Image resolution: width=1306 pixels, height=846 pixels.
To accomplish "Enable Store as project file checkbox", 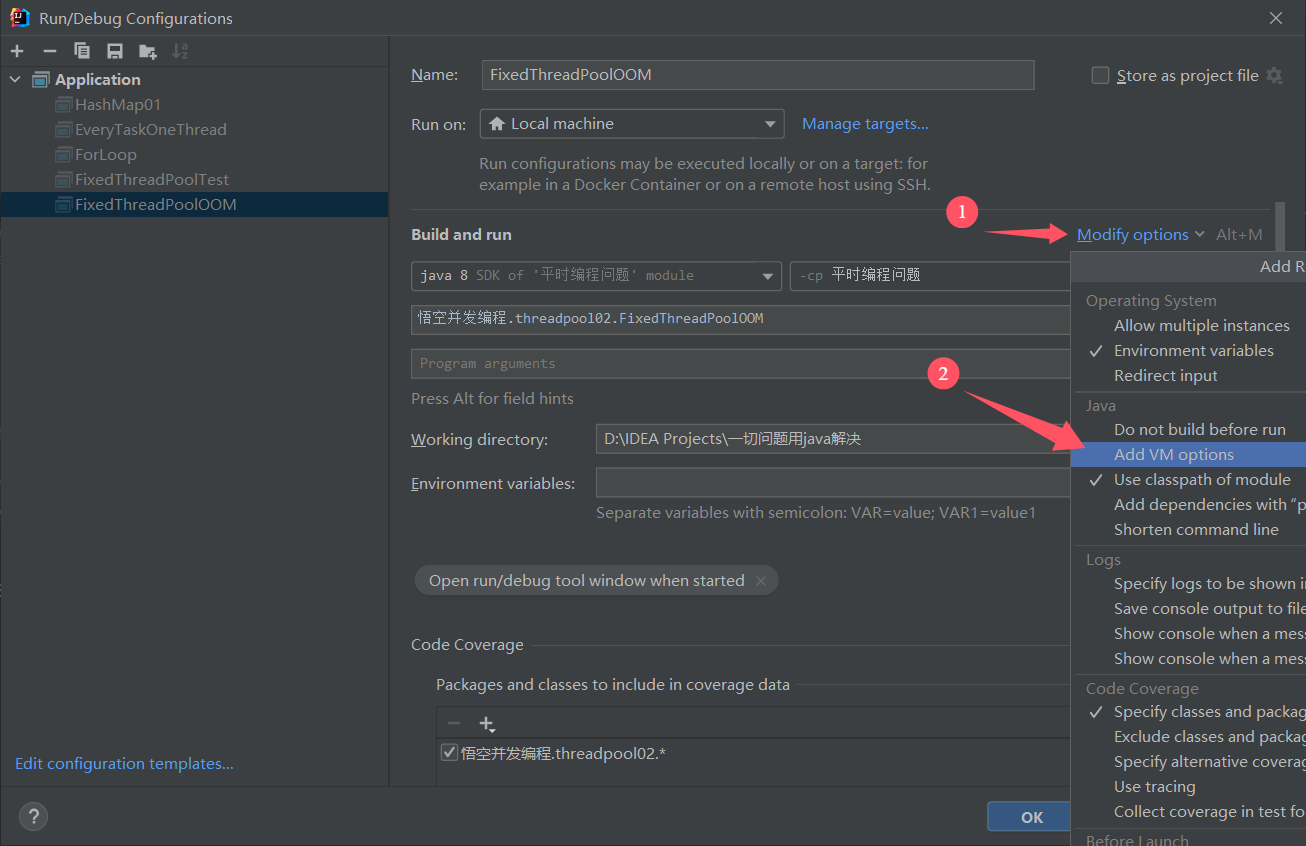I will (1100, 74).
